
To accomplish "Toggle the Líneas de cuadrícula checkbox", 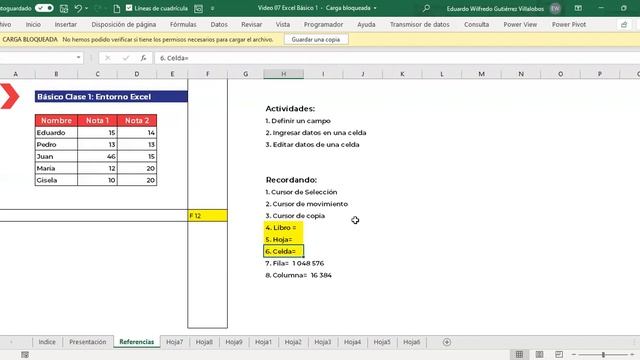I will pos(129,8).
